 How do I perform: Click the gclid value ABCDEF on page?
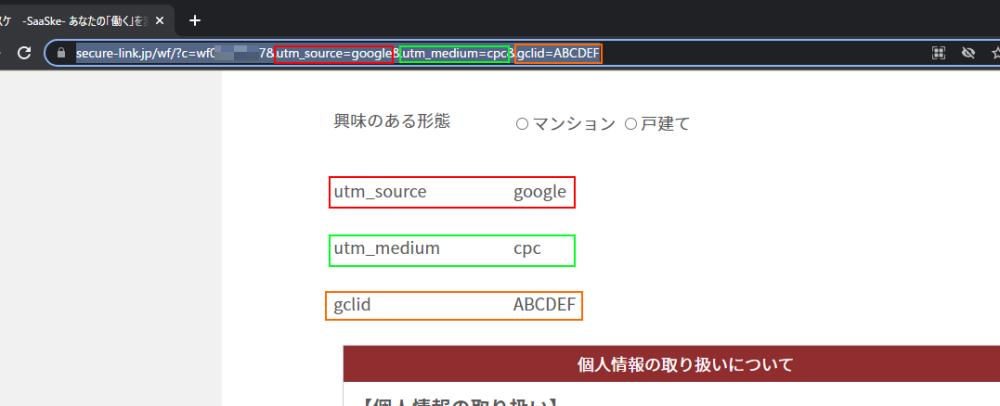pos(544,305)
